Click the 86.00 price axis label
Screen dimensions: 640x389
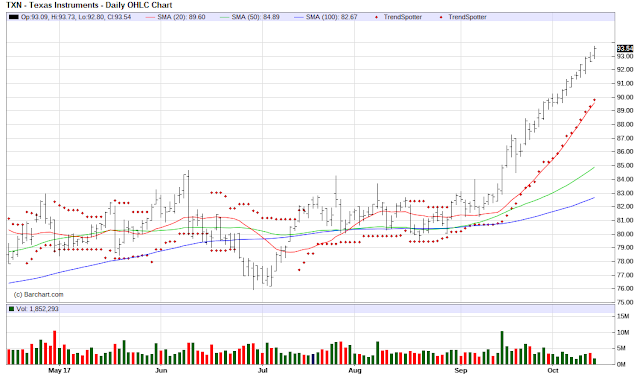click(625, 151)
